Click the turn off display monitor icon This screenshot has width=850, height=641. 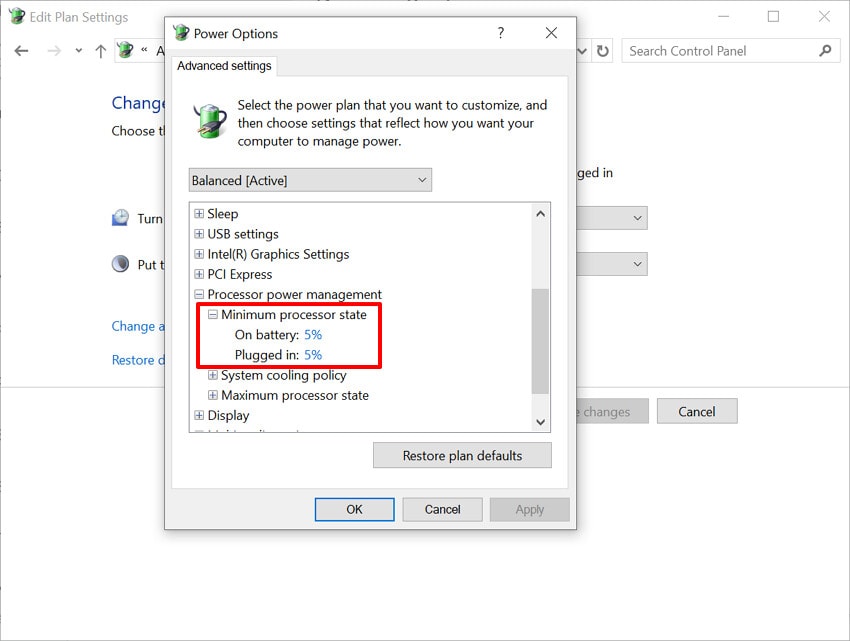(x=120, y=218)
